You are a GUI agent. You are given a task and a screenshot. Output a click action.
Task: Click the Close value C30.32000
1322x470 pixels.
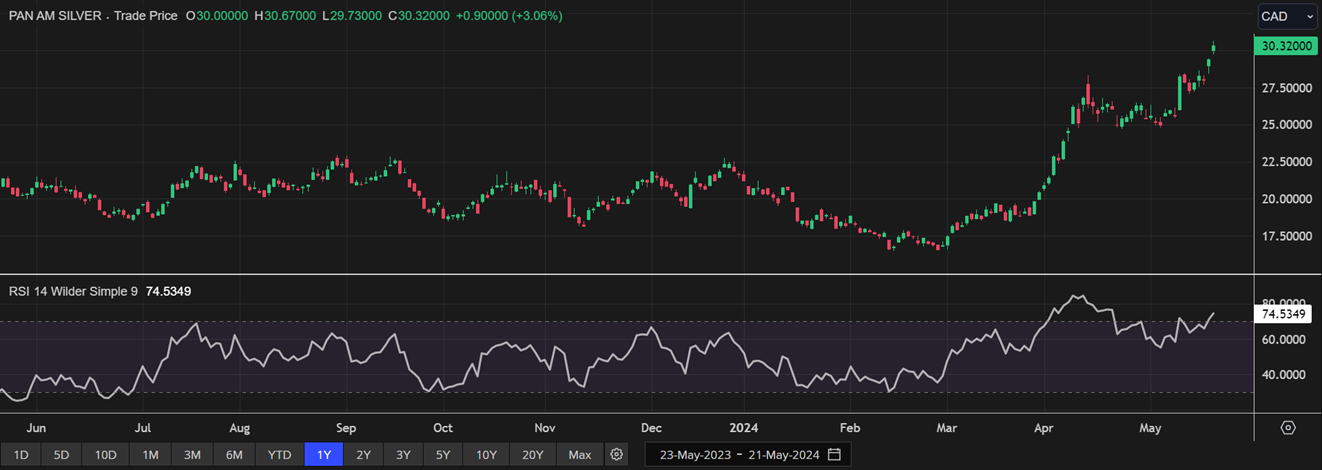coord(420,16)
